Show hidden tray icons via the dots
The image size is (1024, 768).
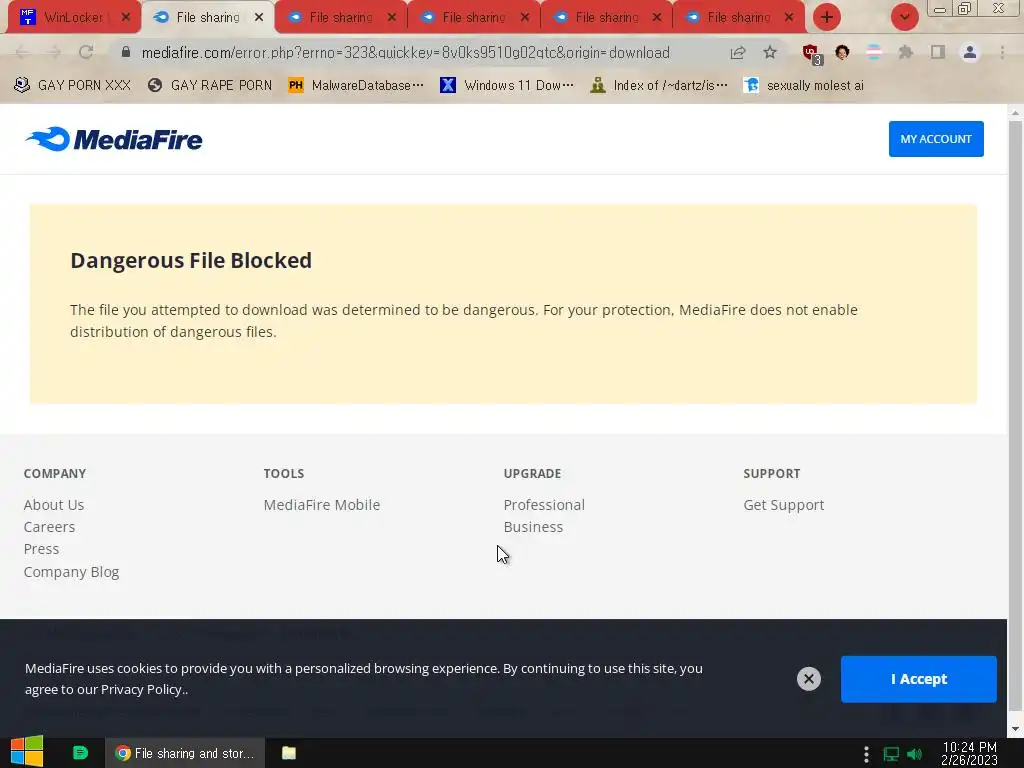tap(866, 754)
